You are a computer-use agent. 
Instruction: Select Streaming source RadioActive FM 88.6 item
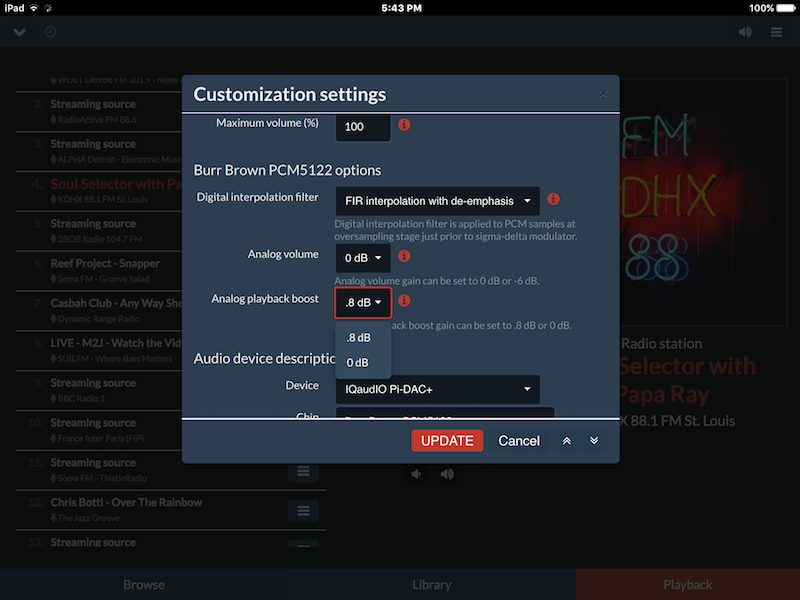click(98, 111)
